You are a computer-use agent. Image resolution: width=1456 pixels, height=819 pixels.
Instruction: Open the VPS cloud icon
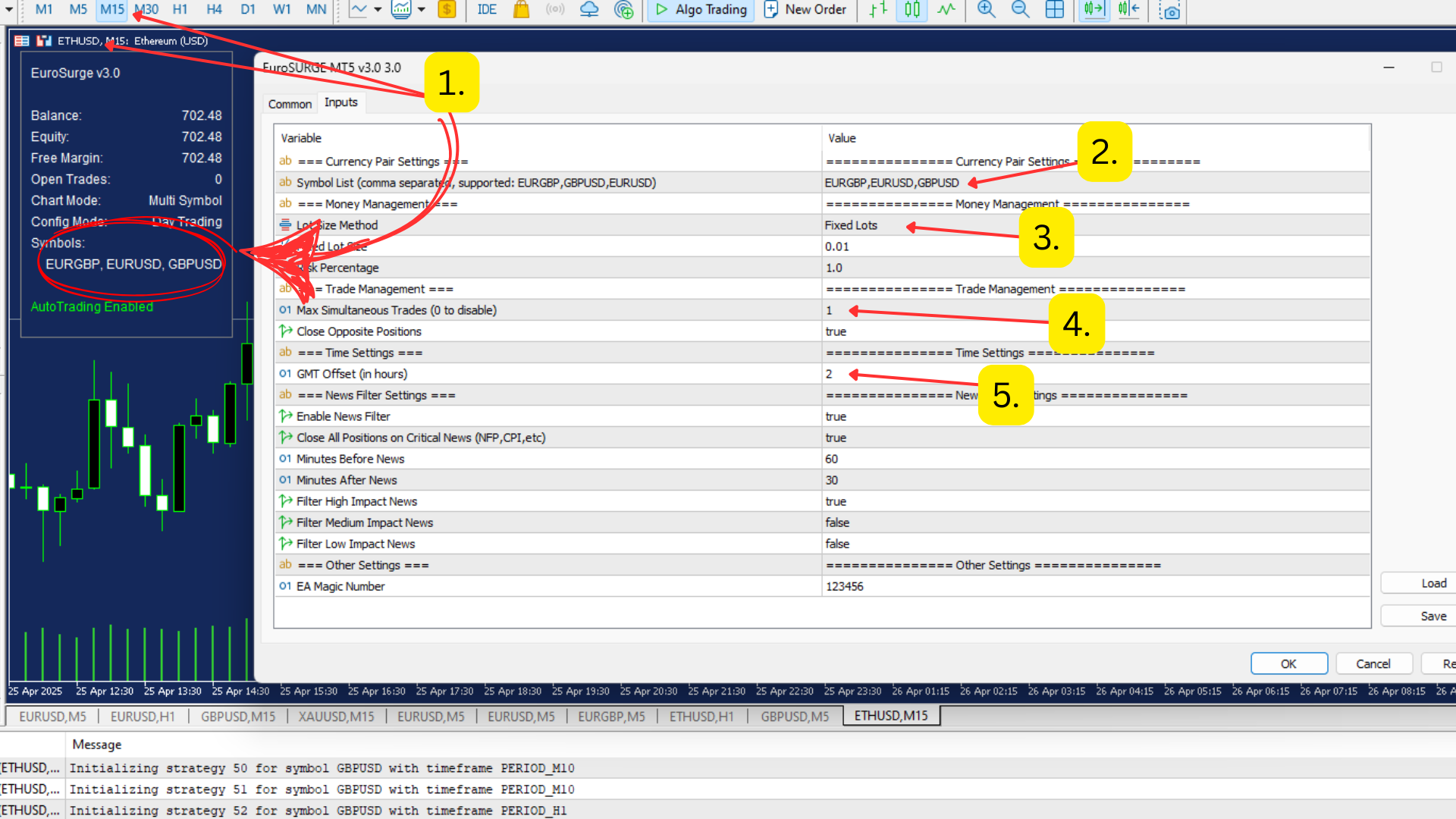pos(589,10)
